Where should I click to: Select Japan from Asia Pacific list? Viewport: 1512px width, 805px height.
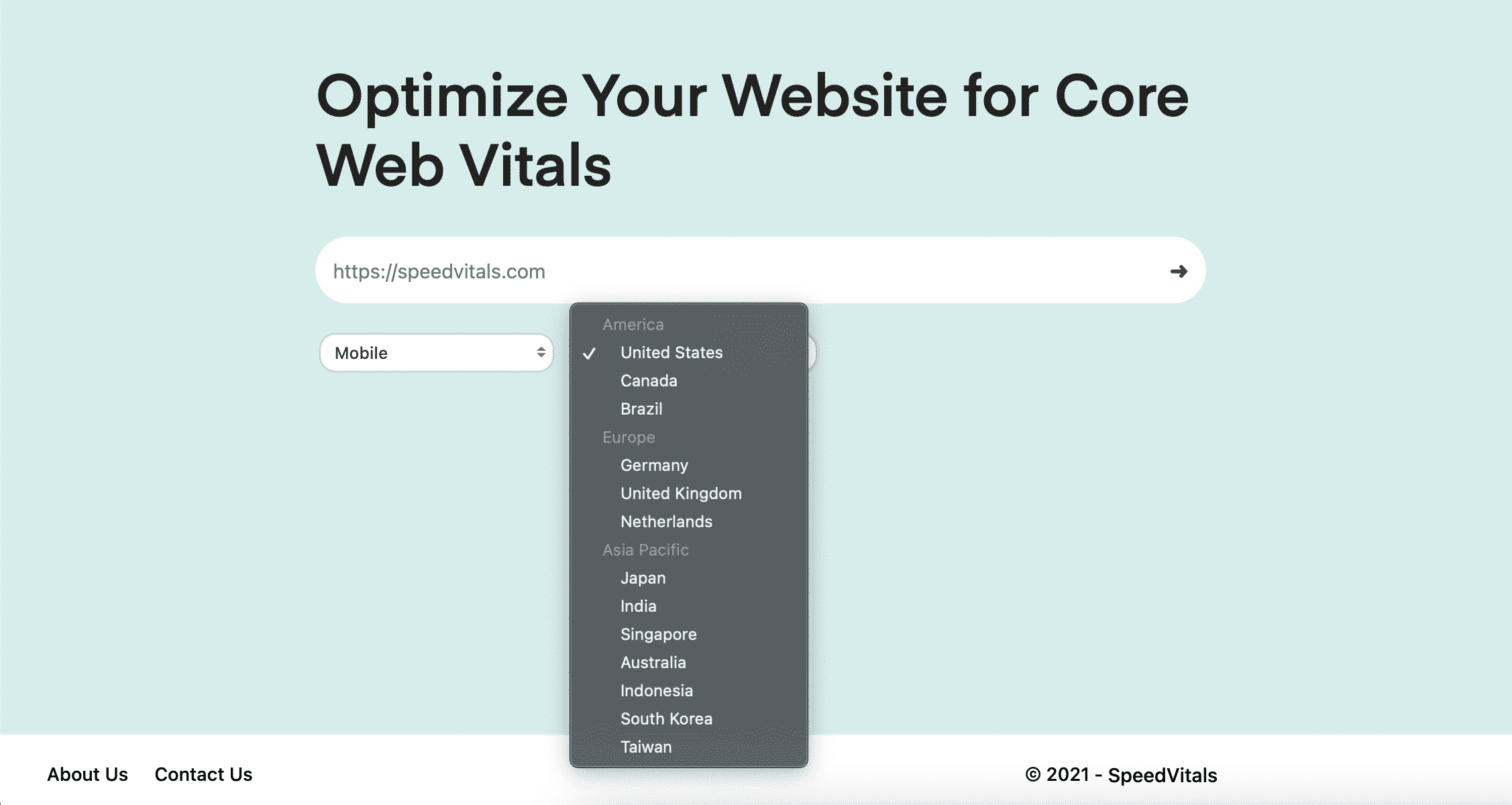point(644,578)
